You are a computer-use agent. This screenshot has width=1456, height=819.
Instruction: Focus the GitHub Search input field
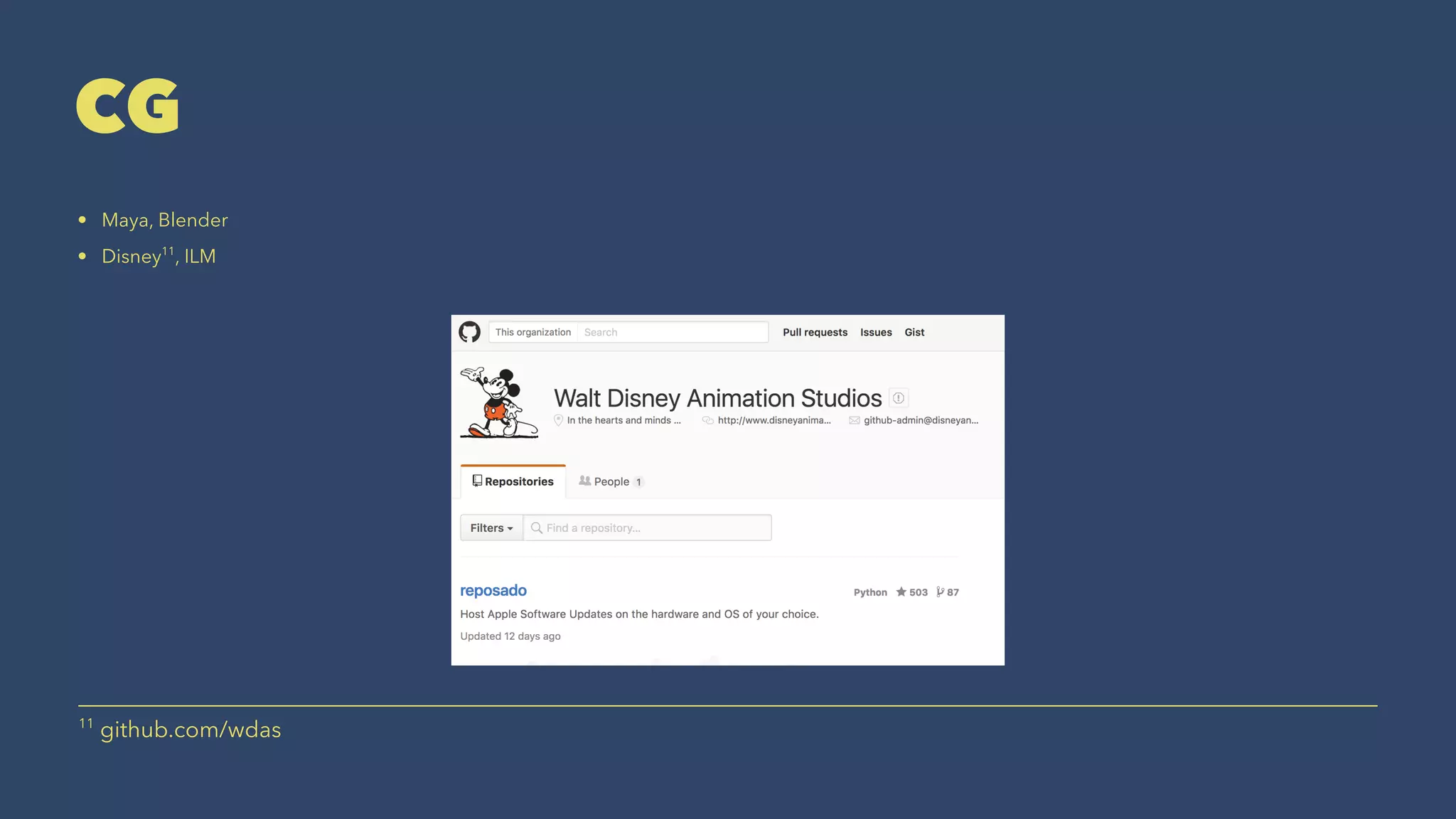[x=673, y=332]
